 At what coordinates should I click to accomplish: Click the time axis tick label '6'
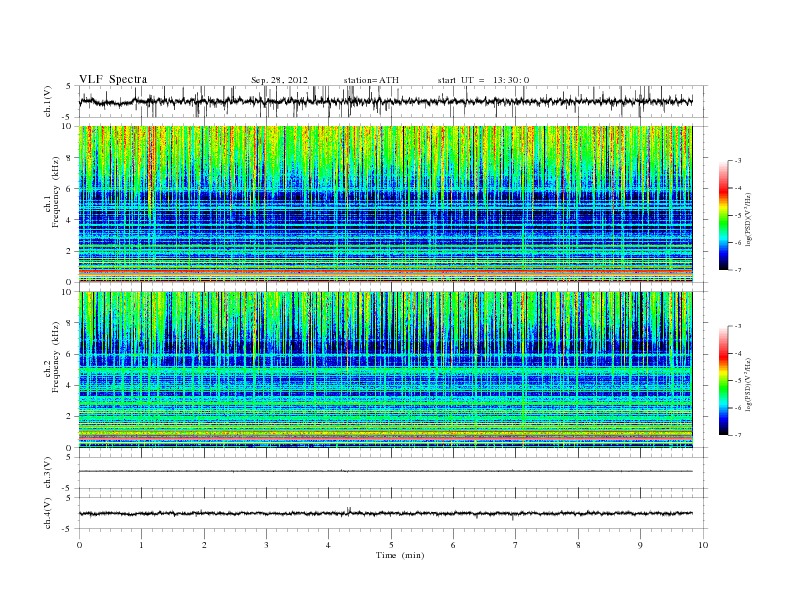click(x=453, y=545)
